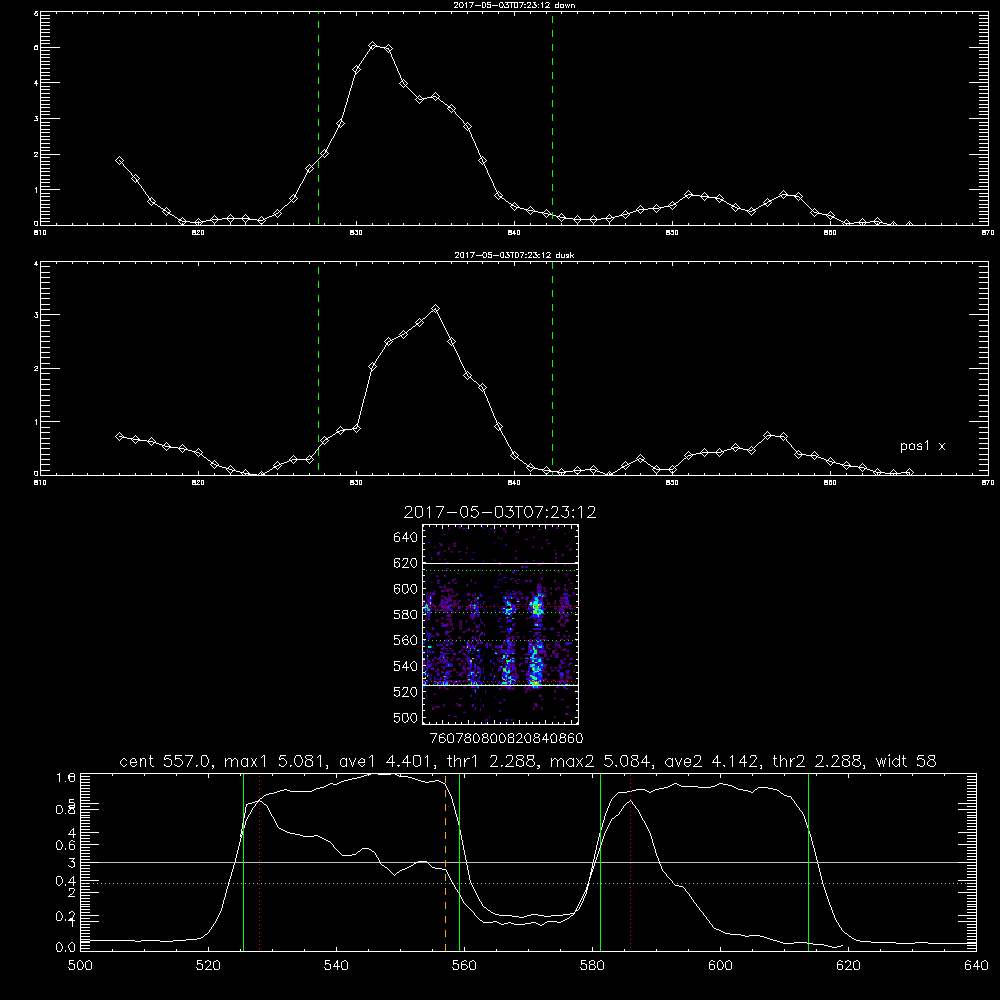1000x1000 pixels.
Task: Click left green dashed line in dusk plot
Action: tap(318, 369)
